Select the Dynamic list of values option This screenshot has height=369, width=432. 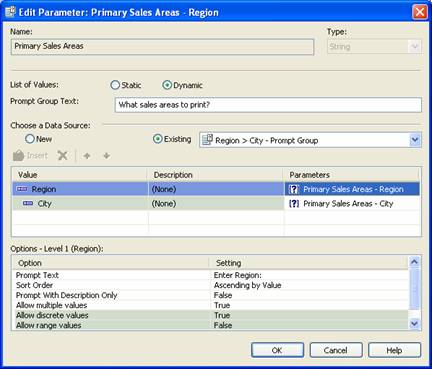click(182, 85)
